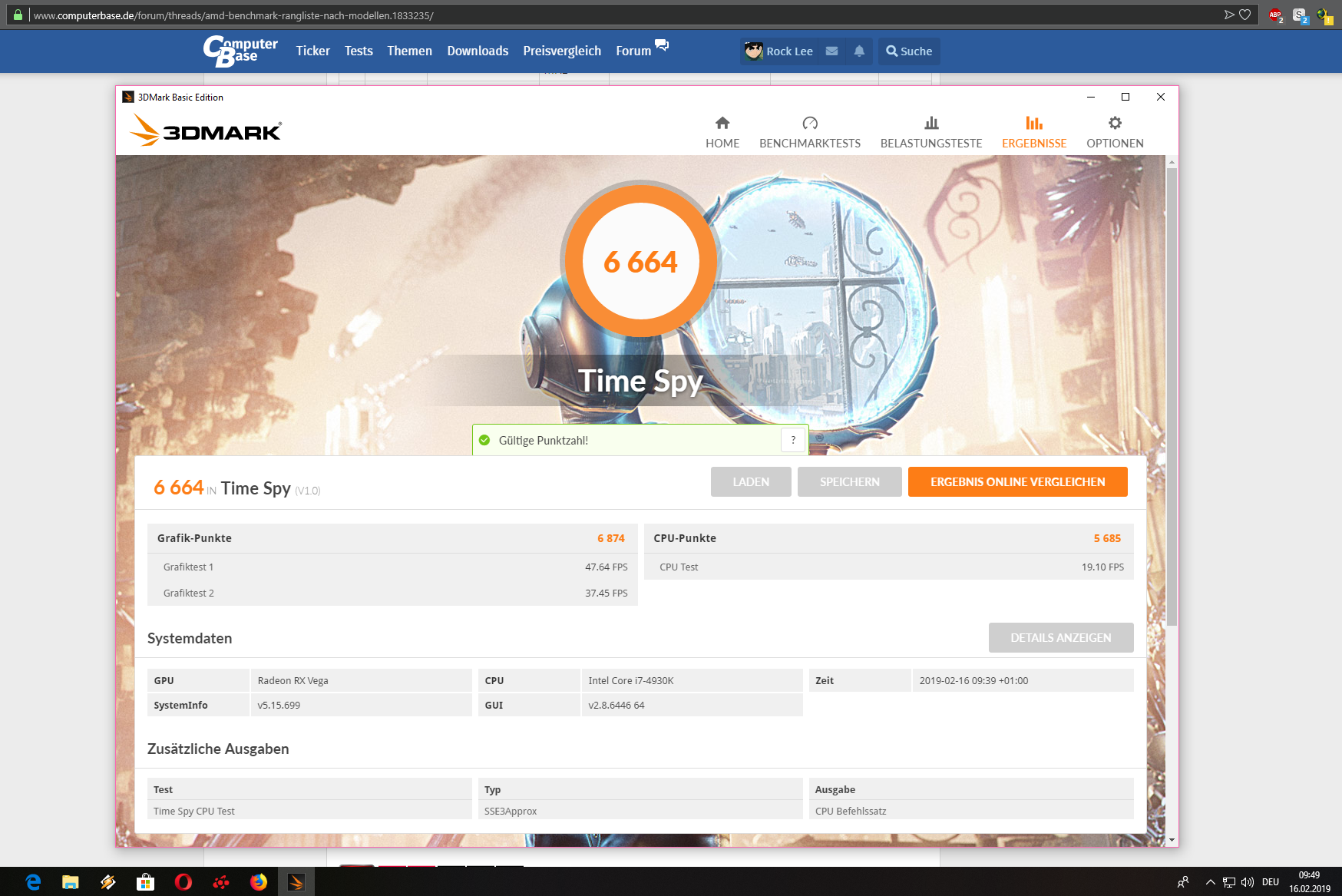The image size is (1342, 896).
Task: Click the CPU Test value 19.10 FPS
Action: point(1102,567)
